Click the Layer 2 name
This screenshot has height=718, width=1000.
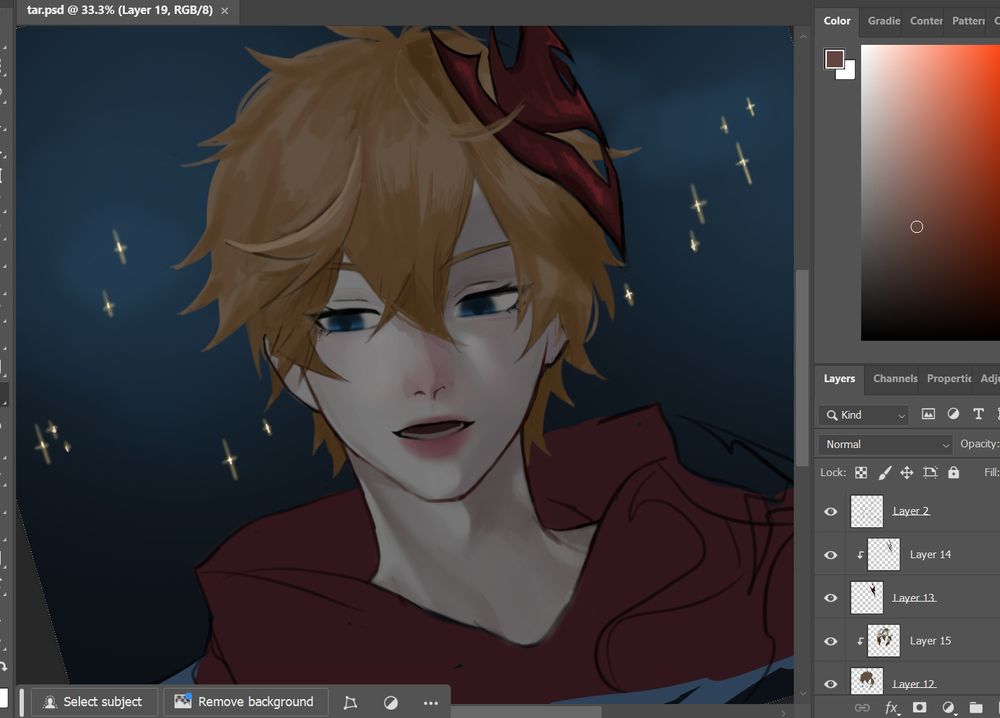tap(911, 511)
